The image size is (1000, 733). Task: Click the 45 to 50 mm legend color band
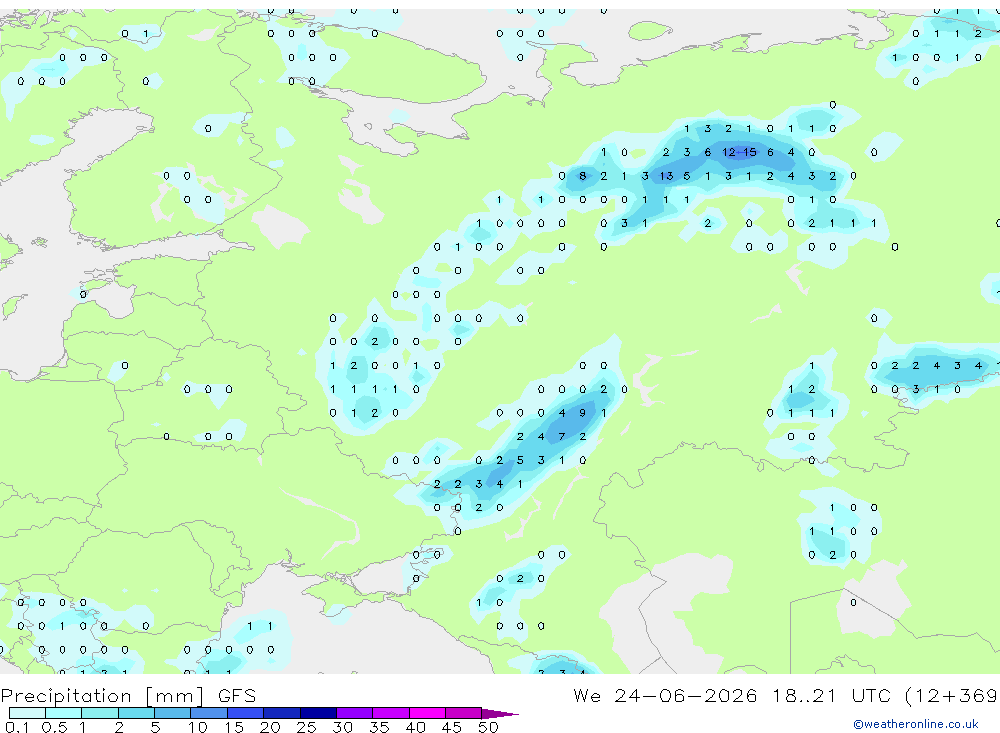[464, 713]
